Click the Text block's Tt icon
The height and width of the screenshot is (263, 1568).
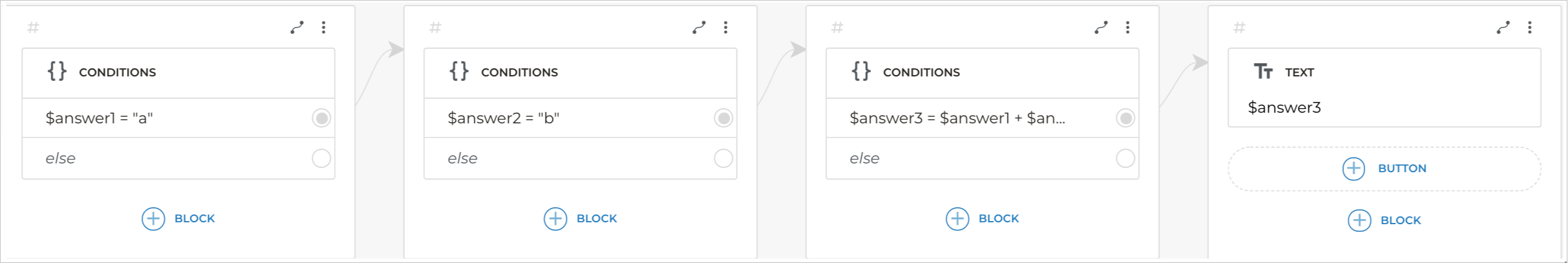point(1263,71)
